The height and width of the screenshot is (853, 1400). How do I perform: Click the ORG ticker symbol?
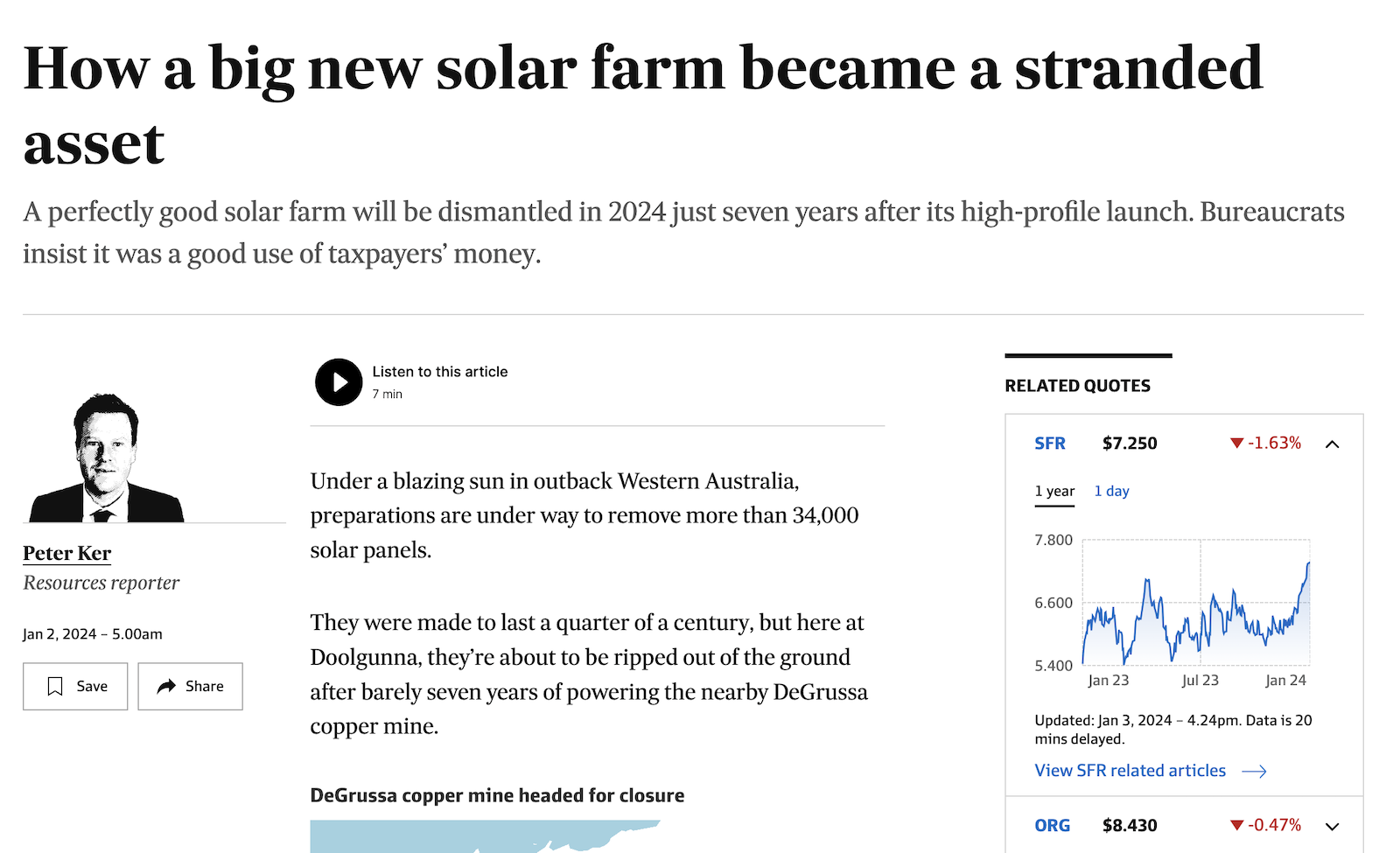click(1052, 826)
